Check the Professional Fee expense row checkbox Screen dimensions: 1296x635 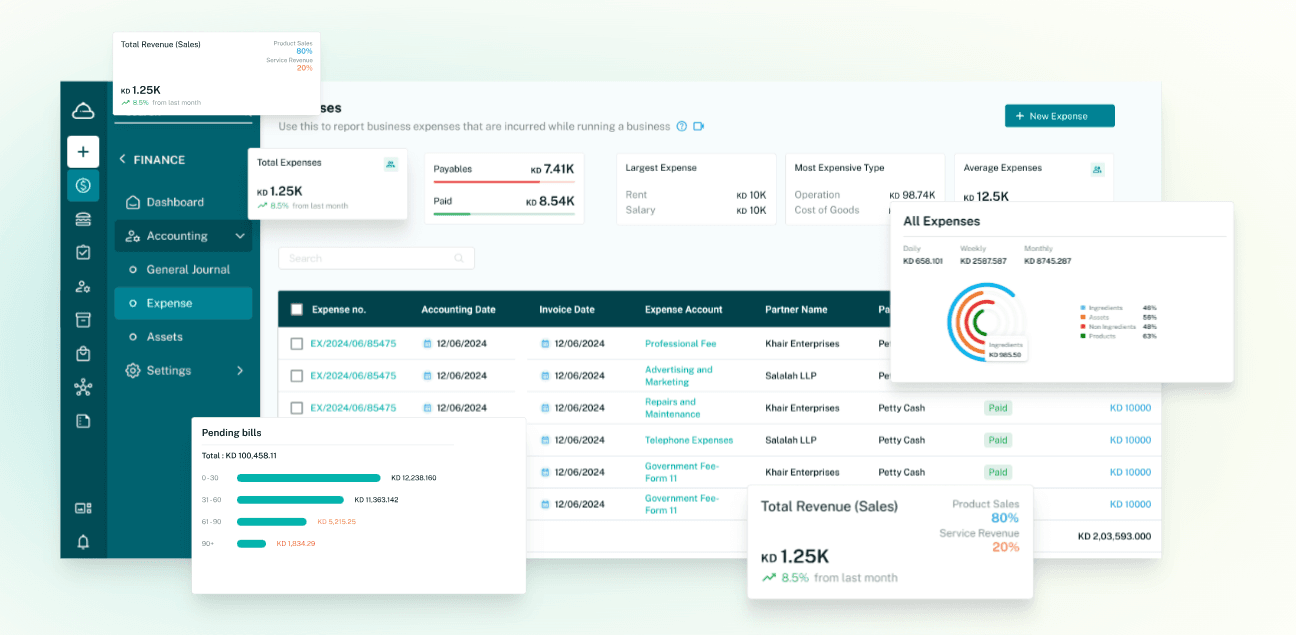click(297, 344)
